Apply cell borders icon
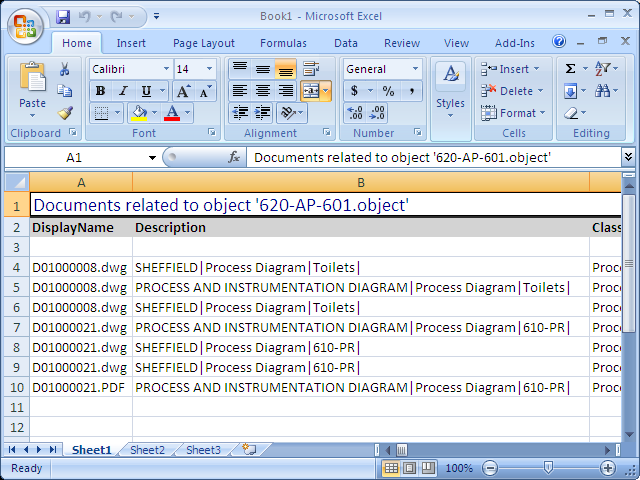The height and width of the screenshot is (480, 640). pyautogui.click(x=101, y=113)
